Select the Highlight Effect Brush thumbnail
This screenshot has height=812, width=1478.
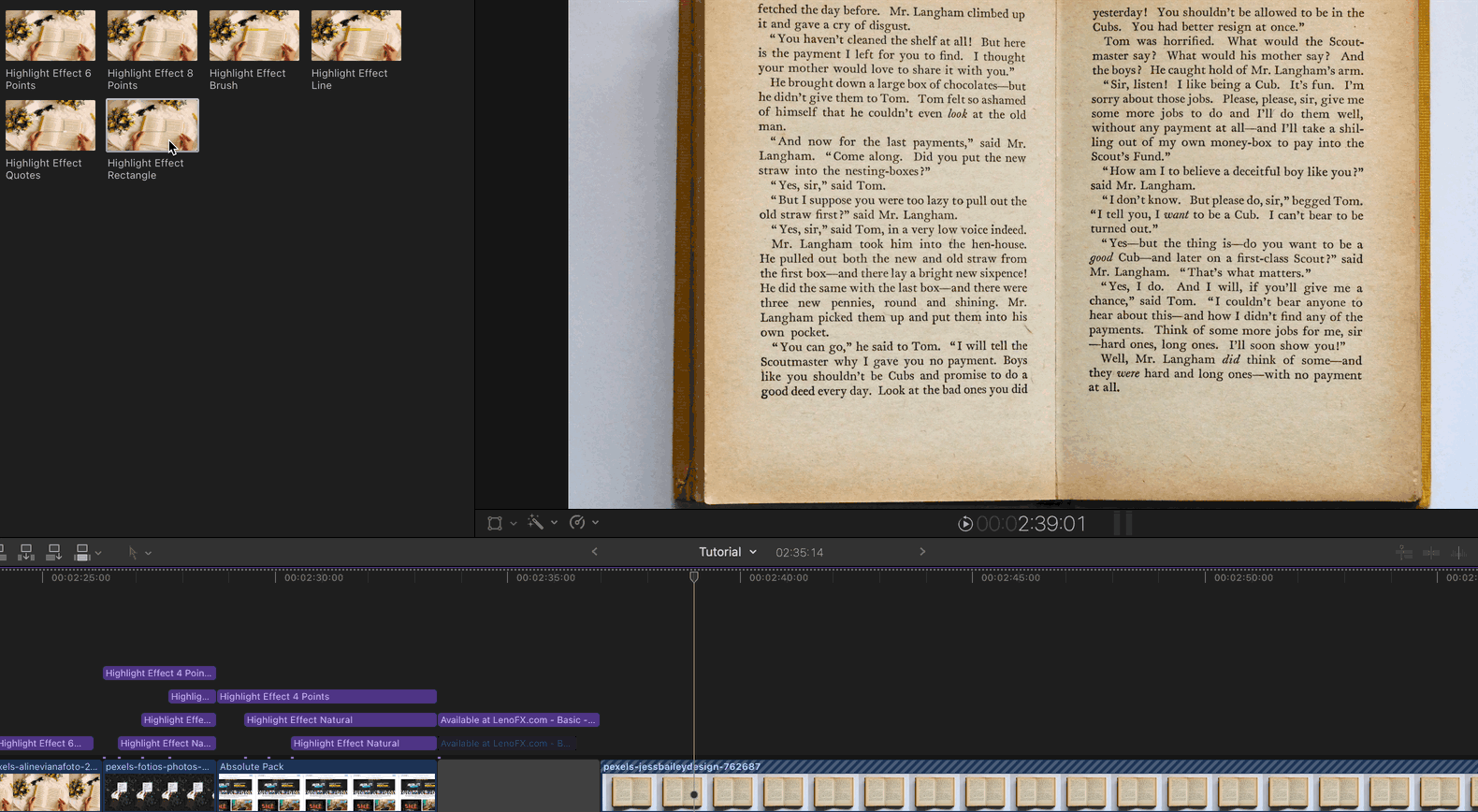[x=254, y=36]
